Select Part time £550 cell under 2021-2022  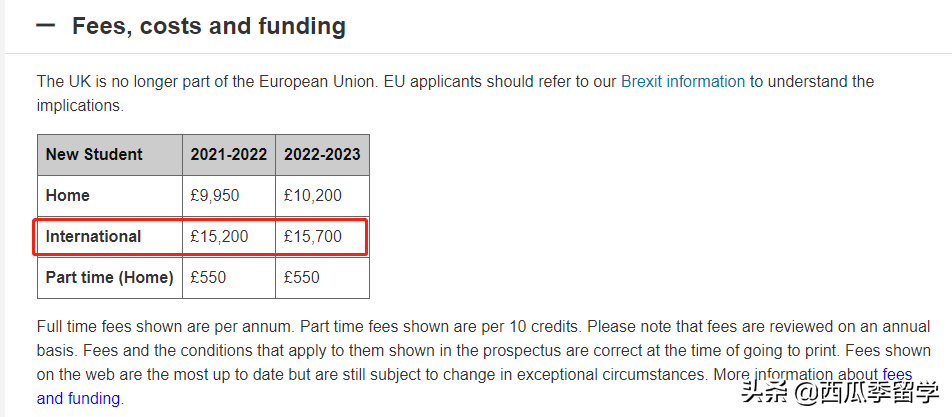209,278
